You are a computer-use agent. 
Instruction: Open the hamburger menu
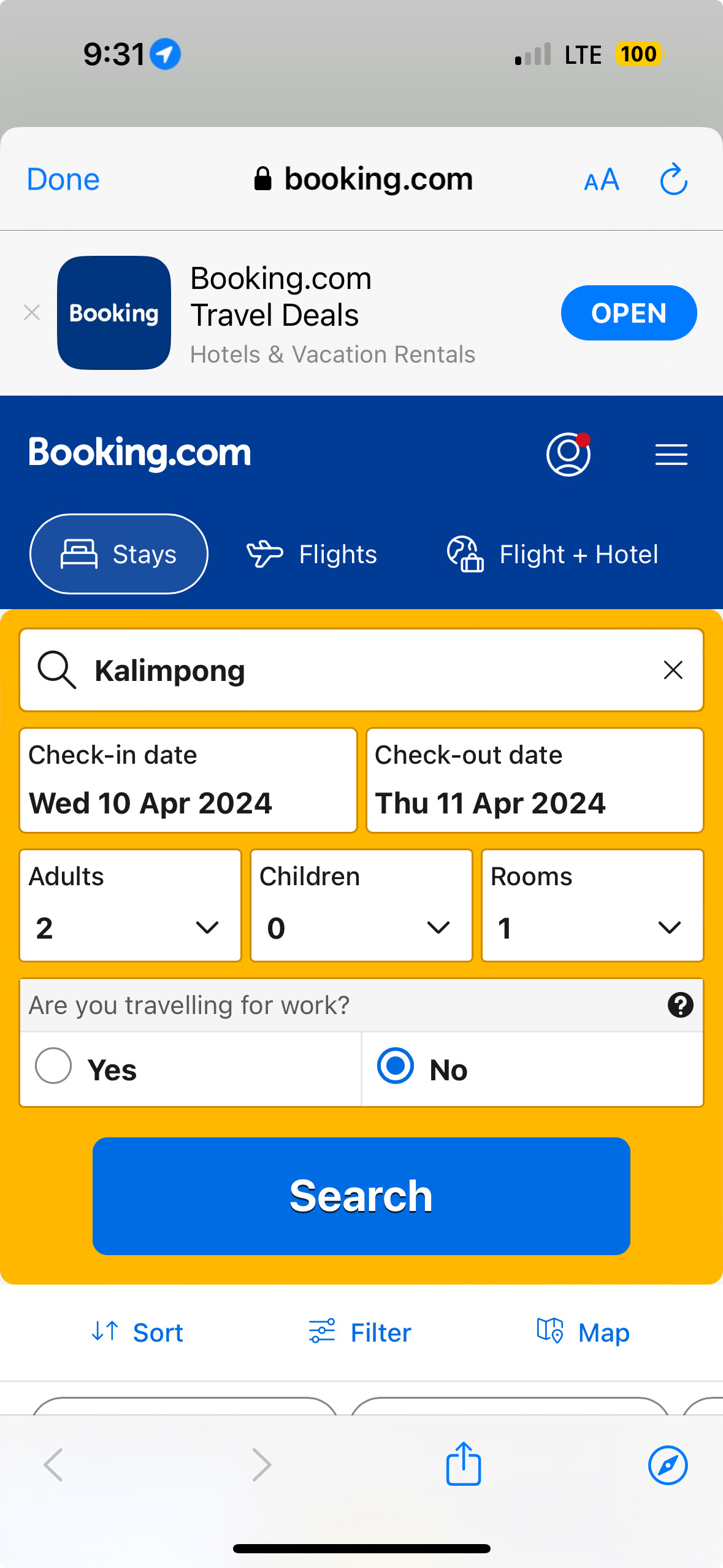[671, 455]
